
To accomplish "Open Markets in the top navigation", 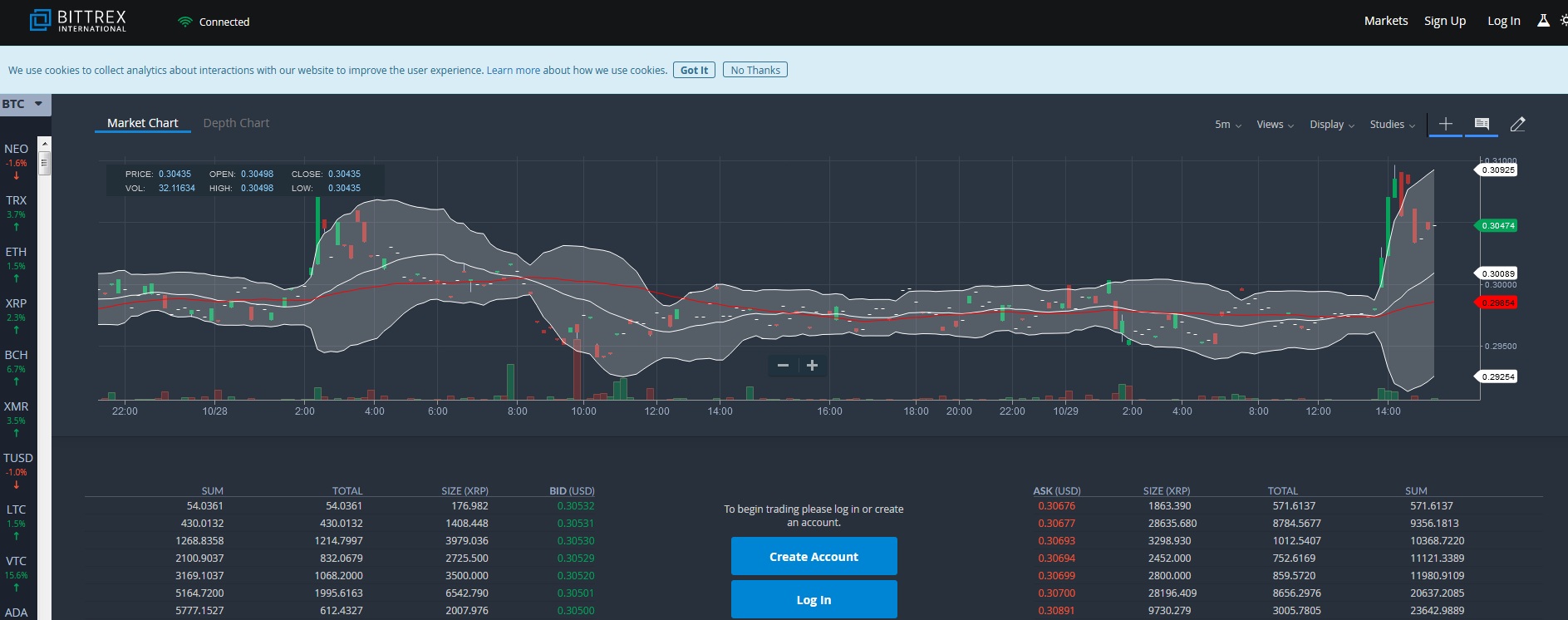I will 1386,21.
